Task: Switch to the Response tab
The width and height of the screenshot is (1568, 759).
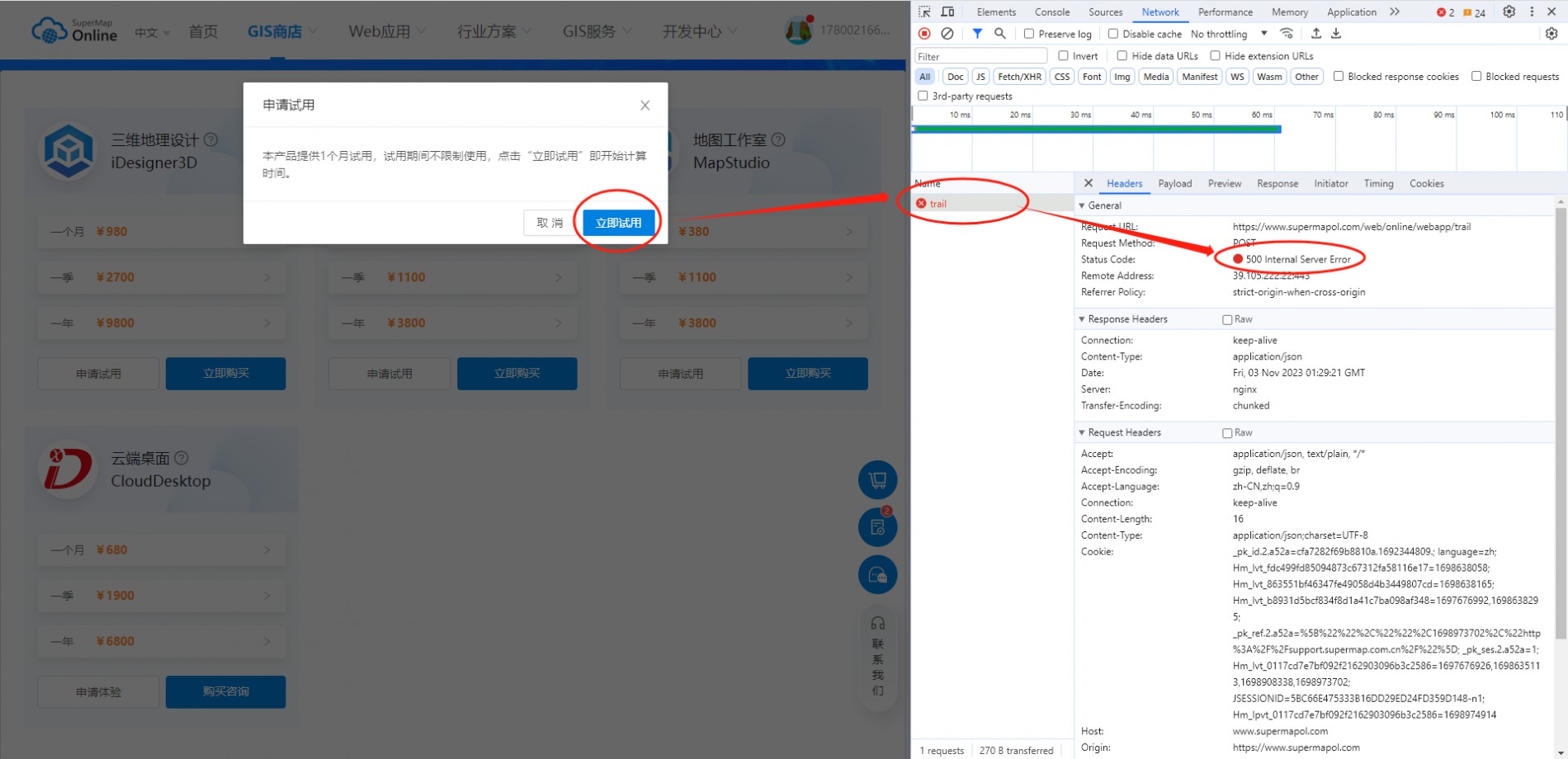Action: [1277, 183]
